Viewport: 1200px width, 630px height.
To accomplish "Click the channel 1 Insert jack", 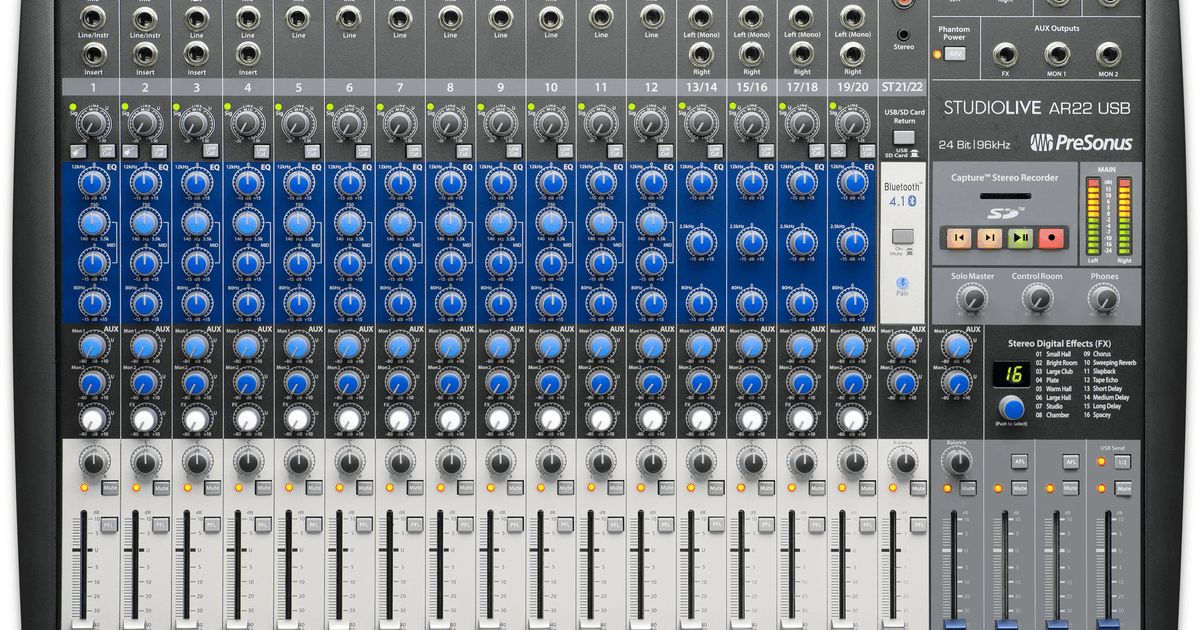I will (x=94, y=54).
